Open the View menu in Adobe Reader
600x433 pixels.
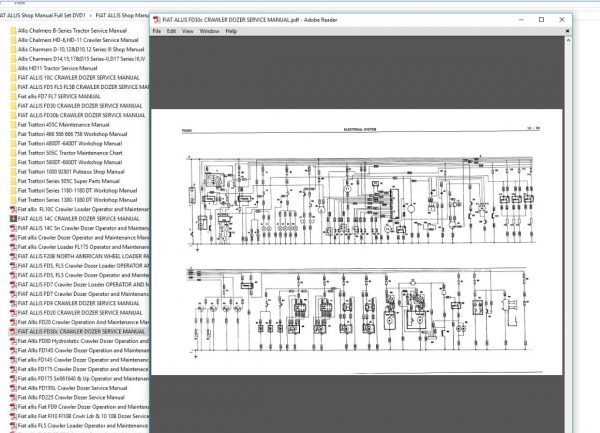coord(188,31)
